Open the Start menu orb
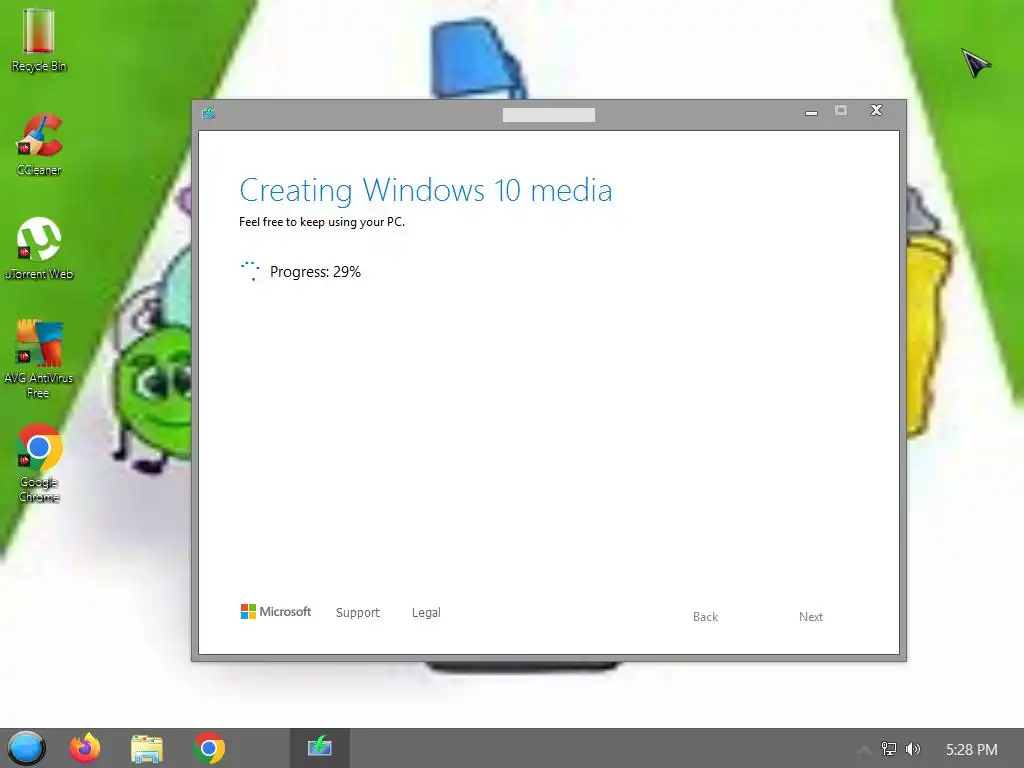Screen dimensions: 1024x768 point(26,748)
